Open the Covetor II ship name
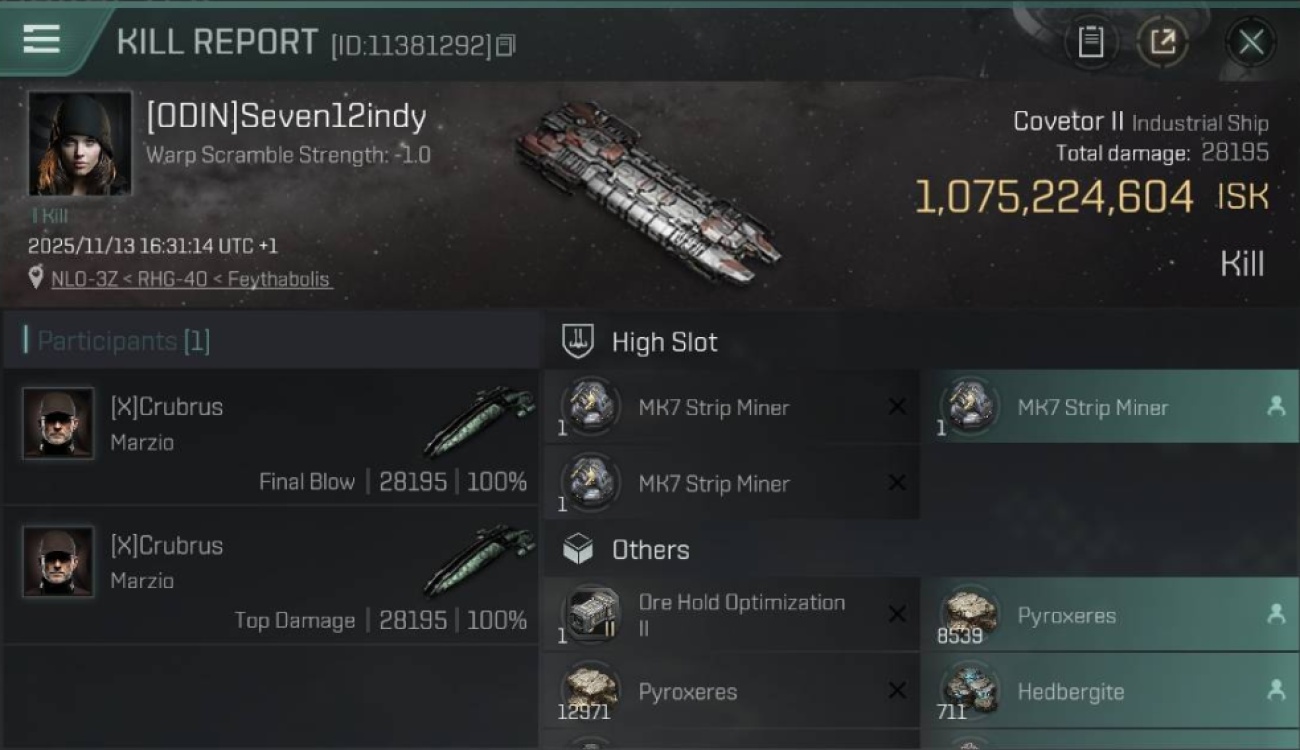 point(1068,122)
